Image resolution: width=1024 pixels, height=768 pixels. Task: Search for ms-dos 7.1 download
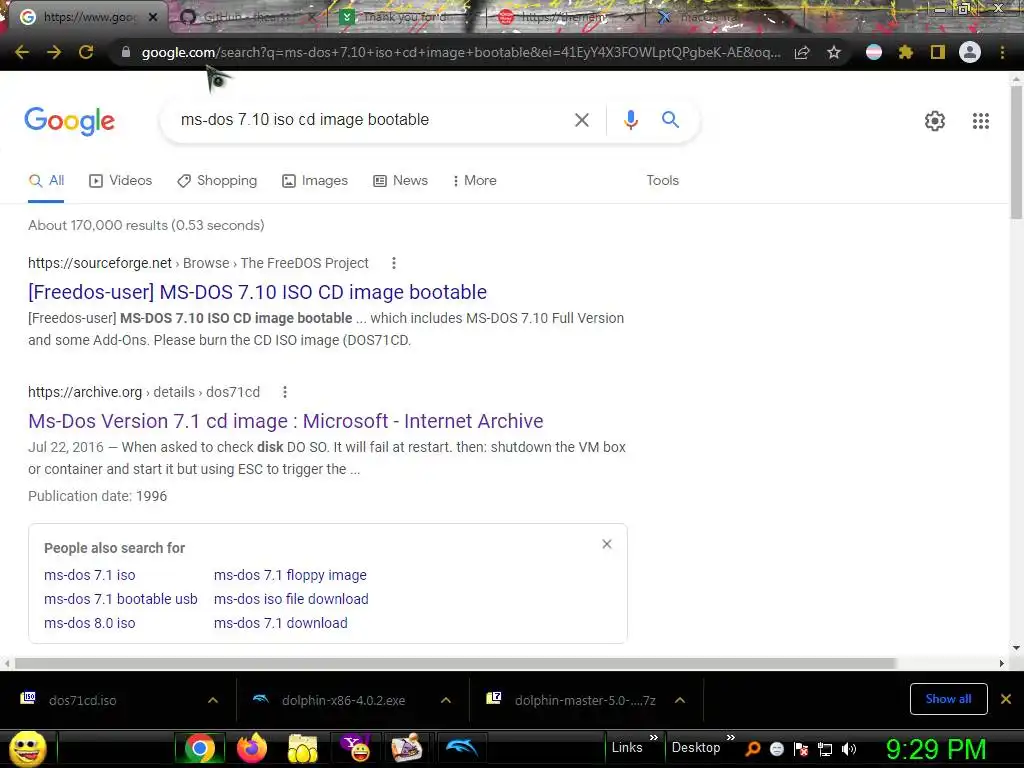pyautogui.click(x=280, y=623)
